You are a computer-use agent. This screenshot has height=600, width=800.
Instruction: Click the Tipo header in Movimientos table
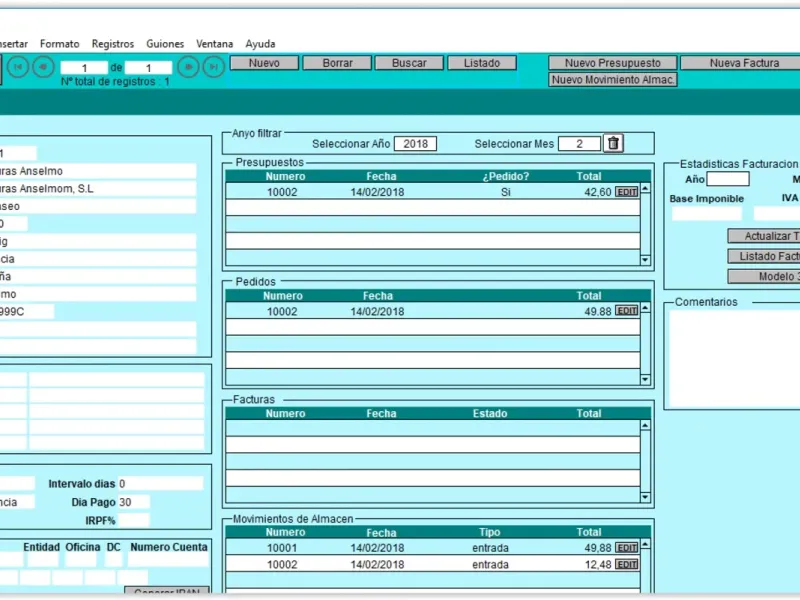click(x=489, y=532)
